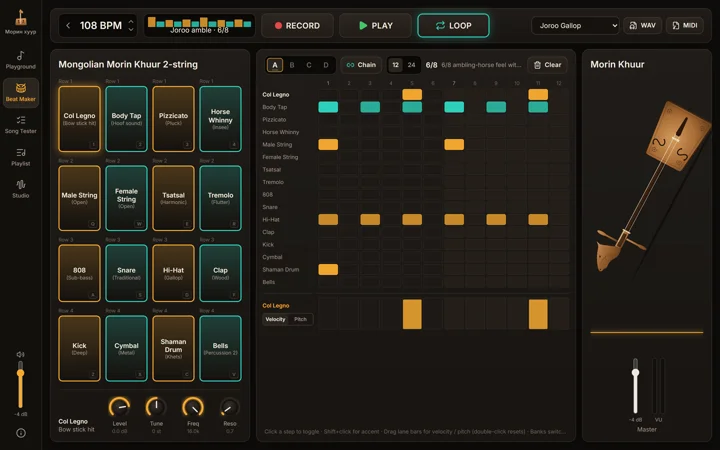The width and height of the screenshot is (720, 450).
Task: Increase BPM with the up arrow
Action: [x=131, y=21]
